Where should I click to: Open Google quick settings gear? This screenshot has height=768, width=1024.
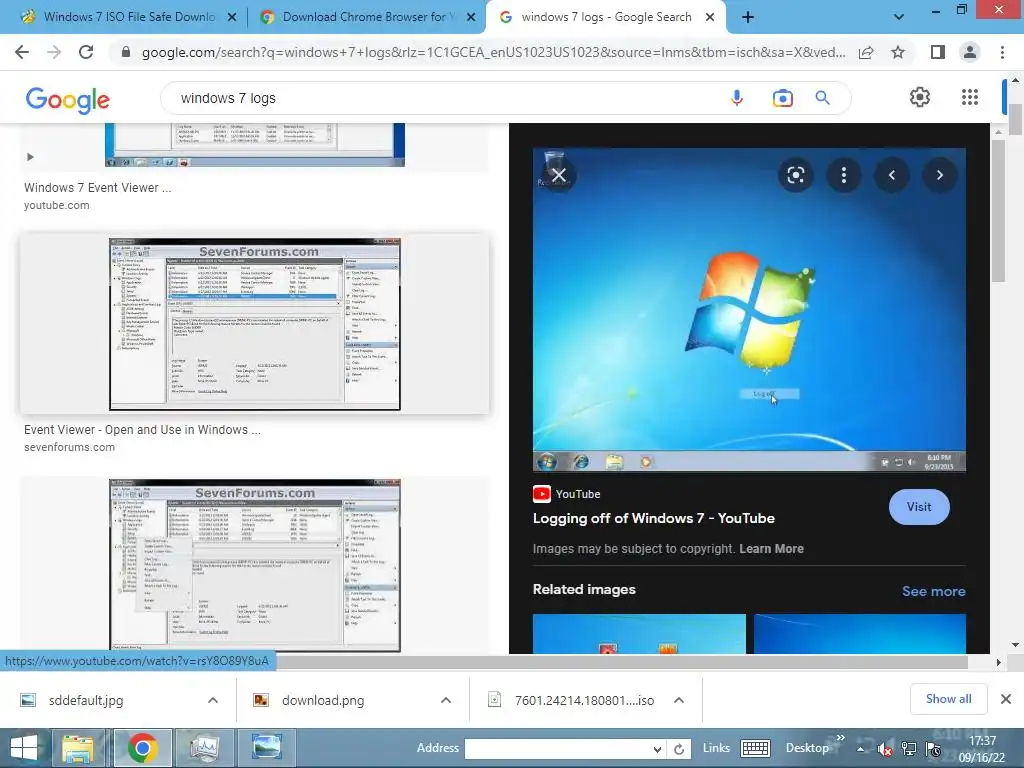920,97
